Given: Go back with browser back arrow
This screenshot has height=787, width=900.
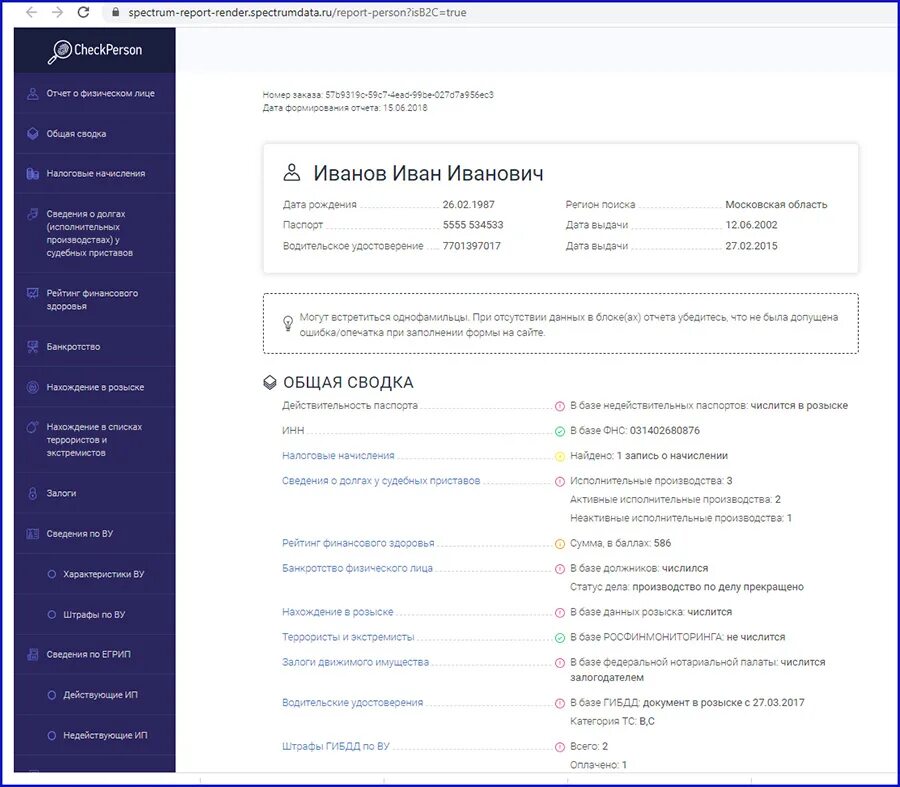Looking at the screenshot, I should click(x=31, y=12).
